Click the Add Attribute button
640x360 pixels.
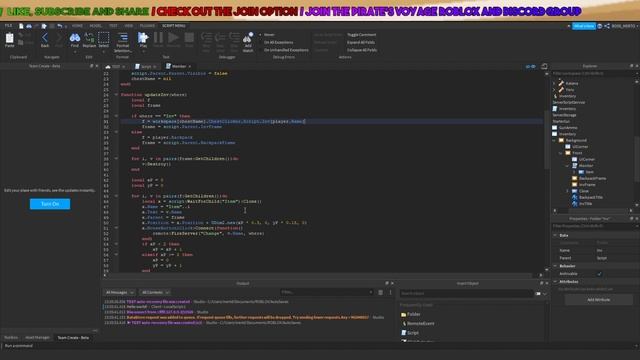tap(599, 300)
